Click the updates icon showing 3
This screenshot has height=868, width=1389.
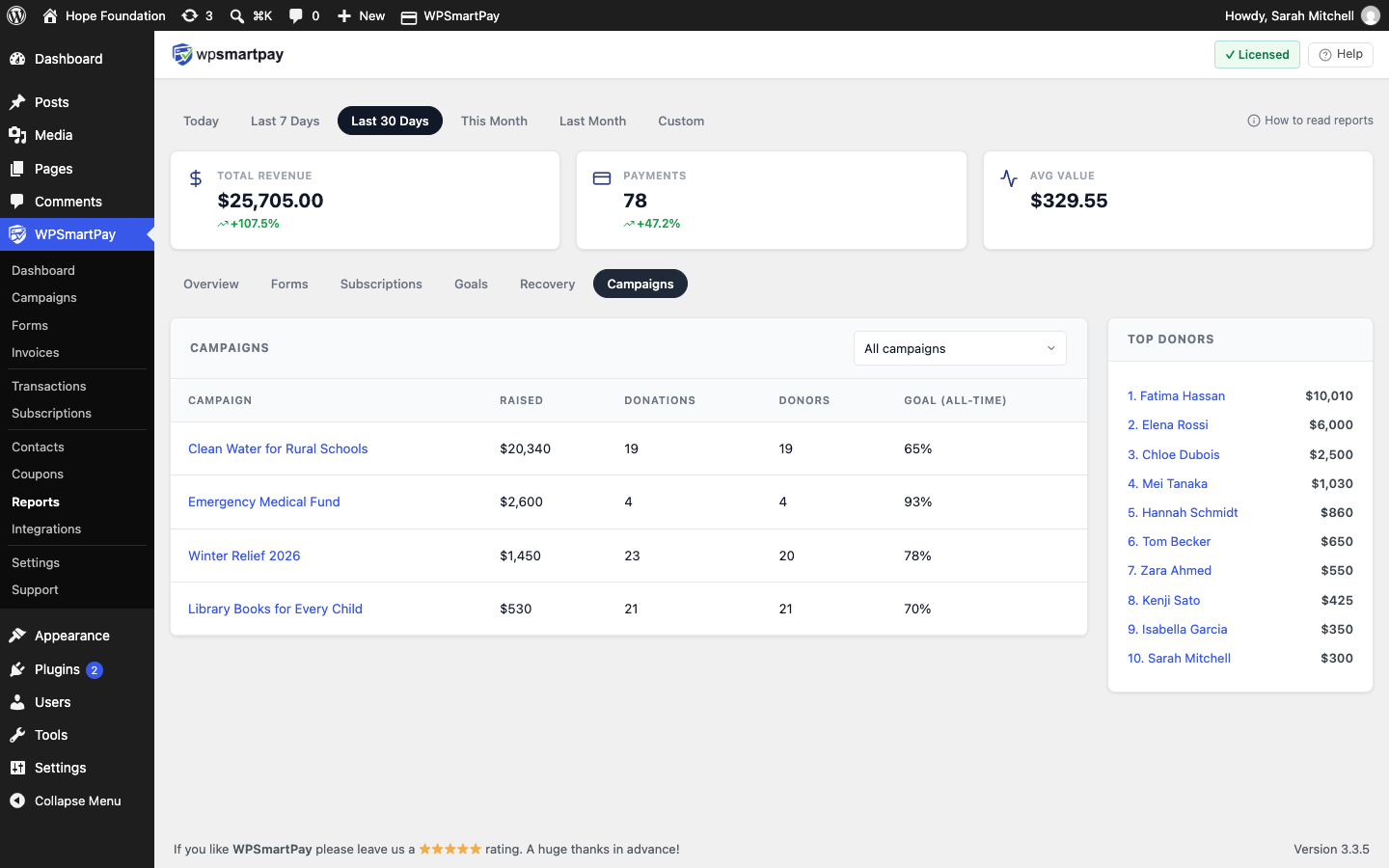point(190,15)
